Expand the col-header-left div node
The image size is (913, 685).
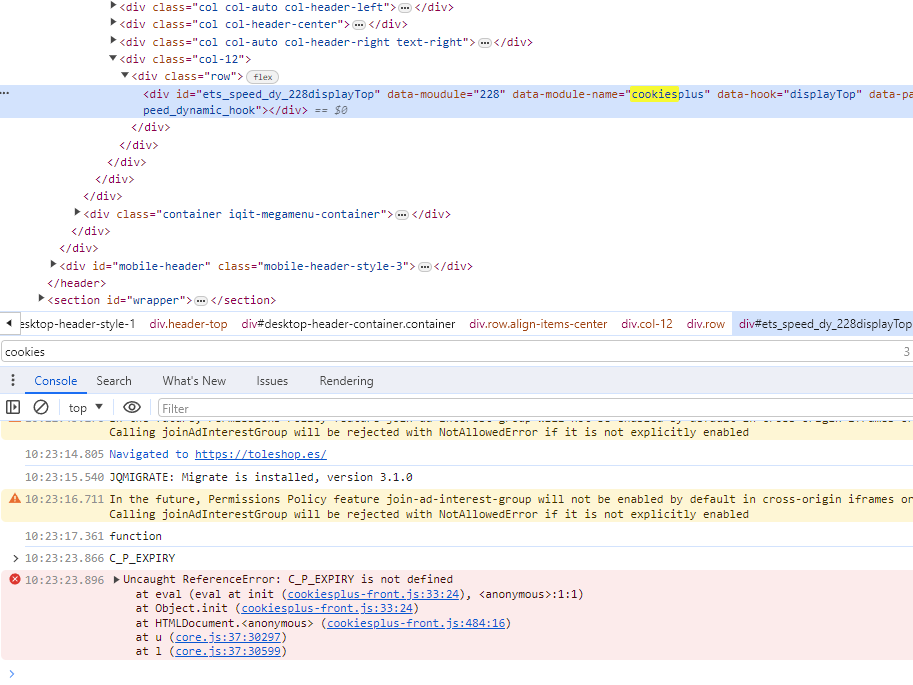click(x=113, y=6)
